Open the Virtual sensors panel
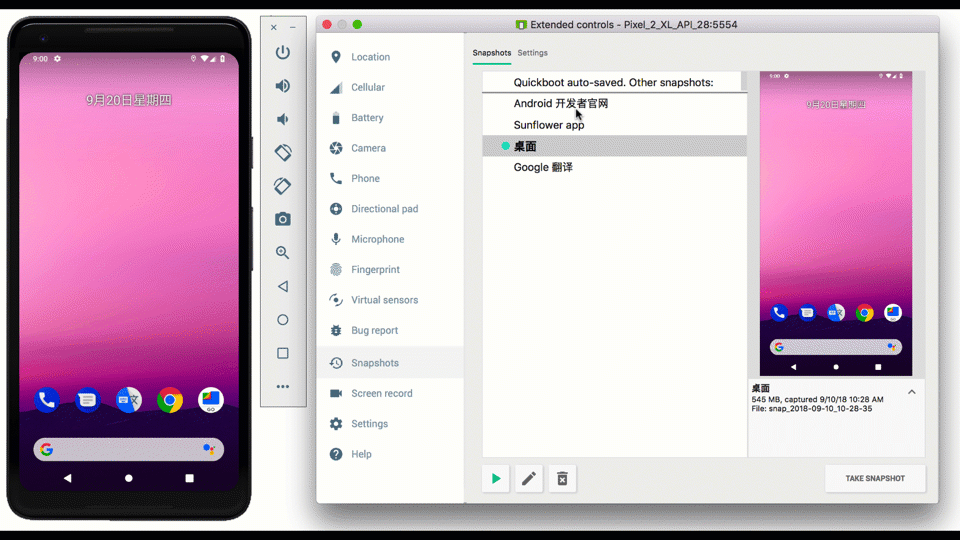Screen dimensions: 960x540 390,300
